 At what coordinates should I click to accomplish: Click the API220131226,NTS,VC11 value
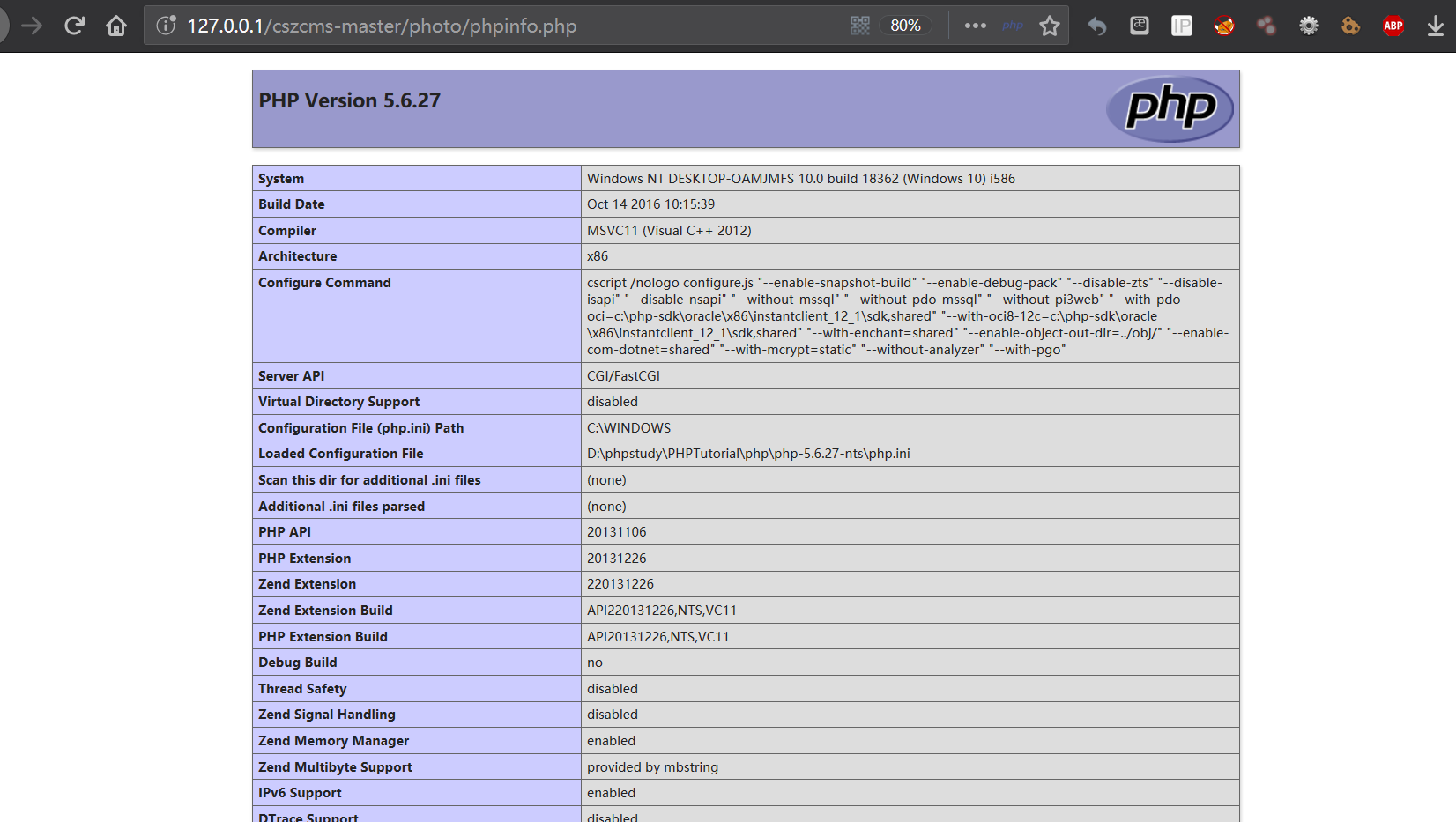tap(662, 611)
